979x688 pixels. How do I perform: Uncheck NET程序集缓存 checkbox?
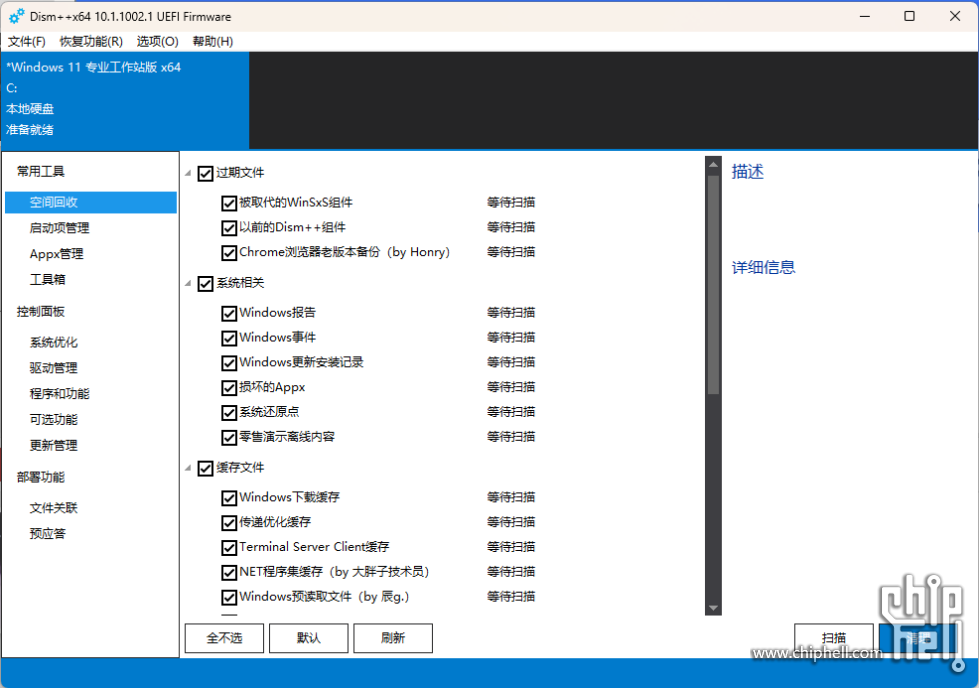click(229, 573)
